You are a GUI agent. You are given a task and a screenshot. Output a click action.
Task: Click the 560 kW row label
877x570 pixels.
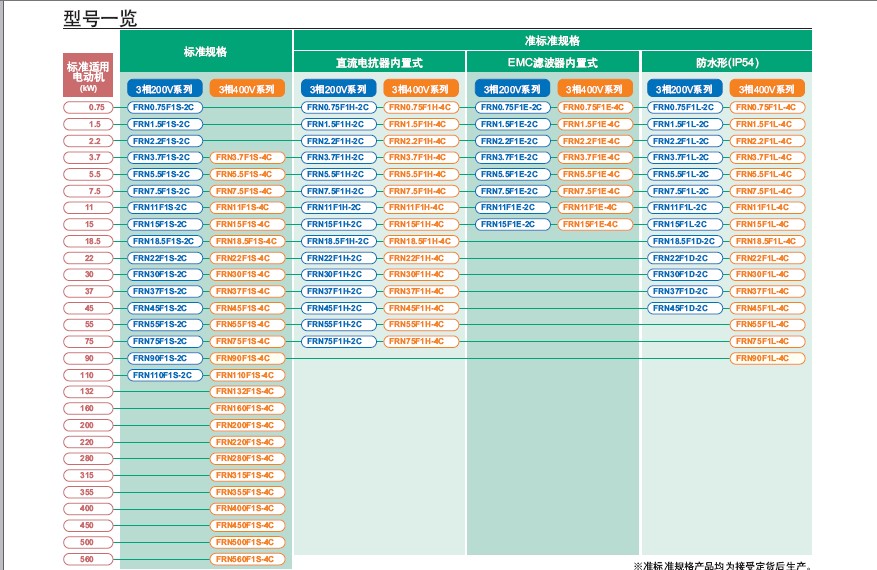pos(88,559)
